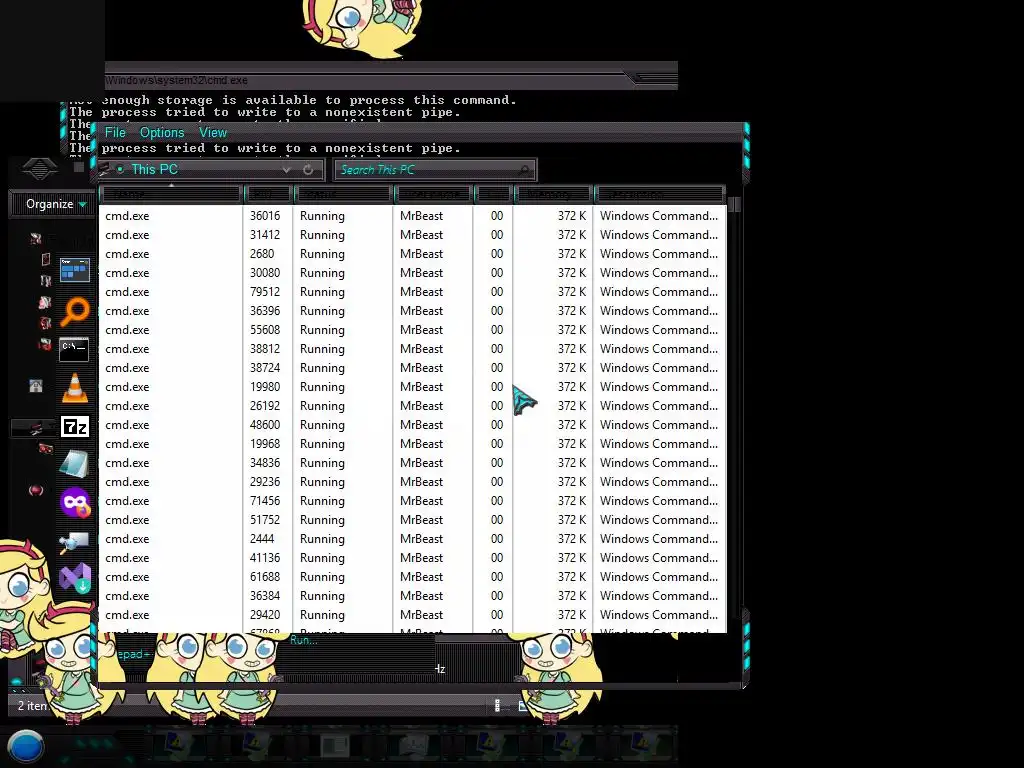Select the process with PID 79512
Viewport: 1024px width, 768px height.
tap(413, 291)
